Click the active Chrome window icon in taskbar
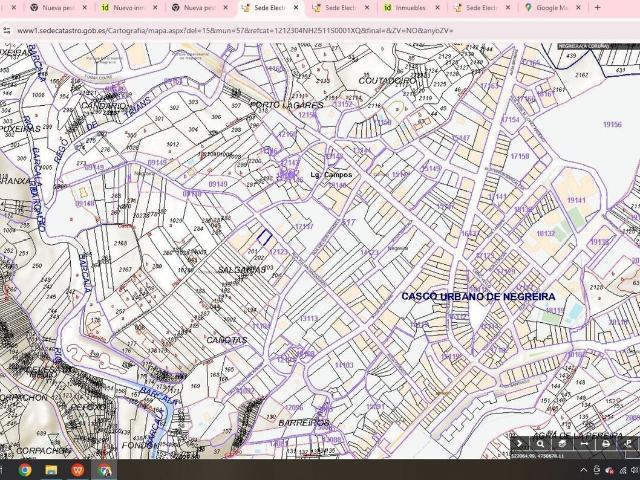The height and width of the screenshot is (480, 640). pyautogui.click(x=104, y=470)
